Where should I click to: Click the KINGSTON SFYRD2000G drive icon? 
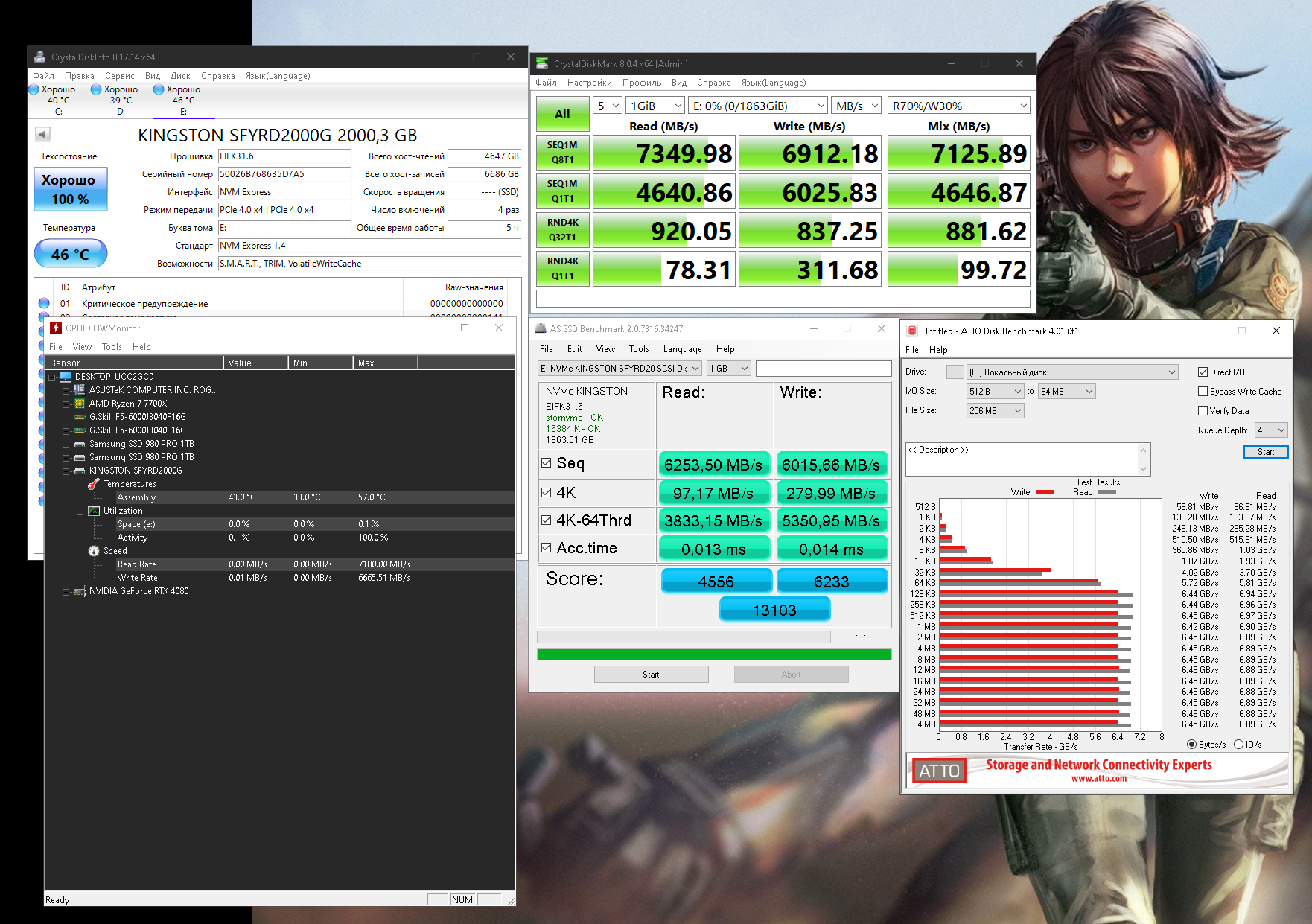pos(80,471)
